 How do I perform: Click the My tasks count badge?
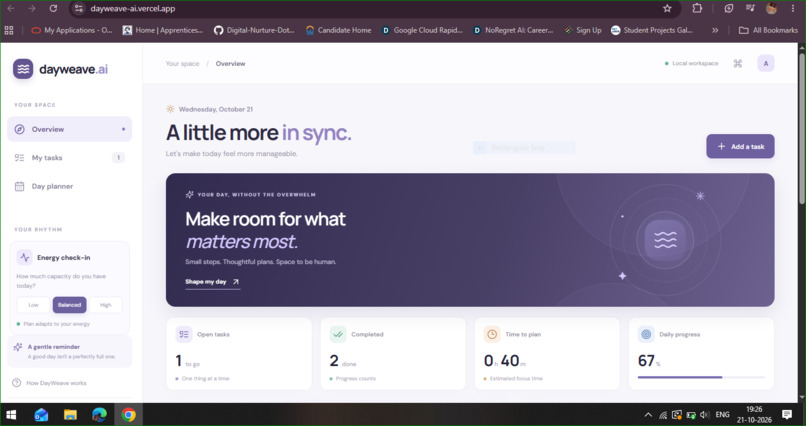point(118,158)
